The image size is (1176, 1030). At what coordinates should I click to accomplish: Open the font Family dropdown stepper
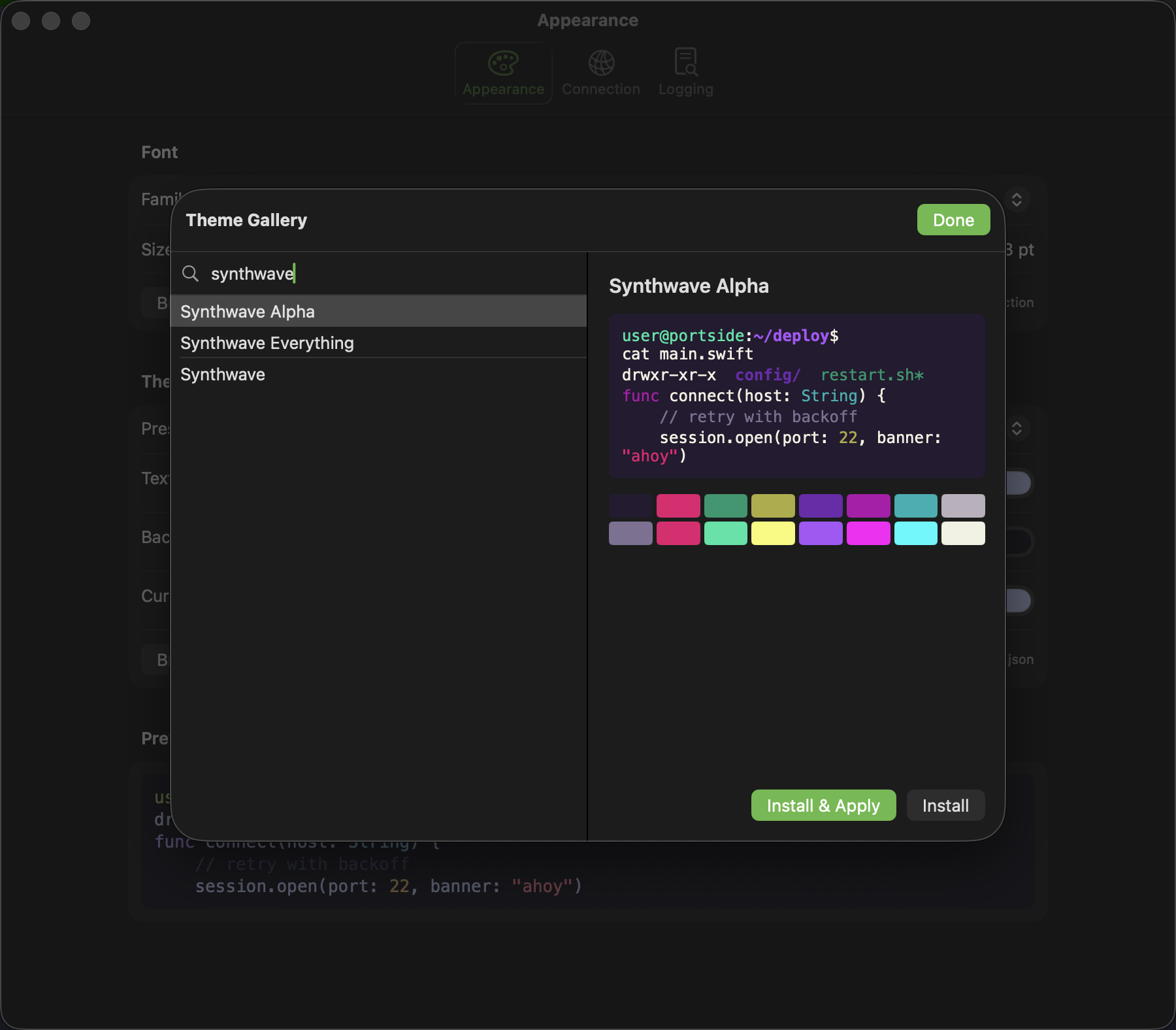[1017, 199]
